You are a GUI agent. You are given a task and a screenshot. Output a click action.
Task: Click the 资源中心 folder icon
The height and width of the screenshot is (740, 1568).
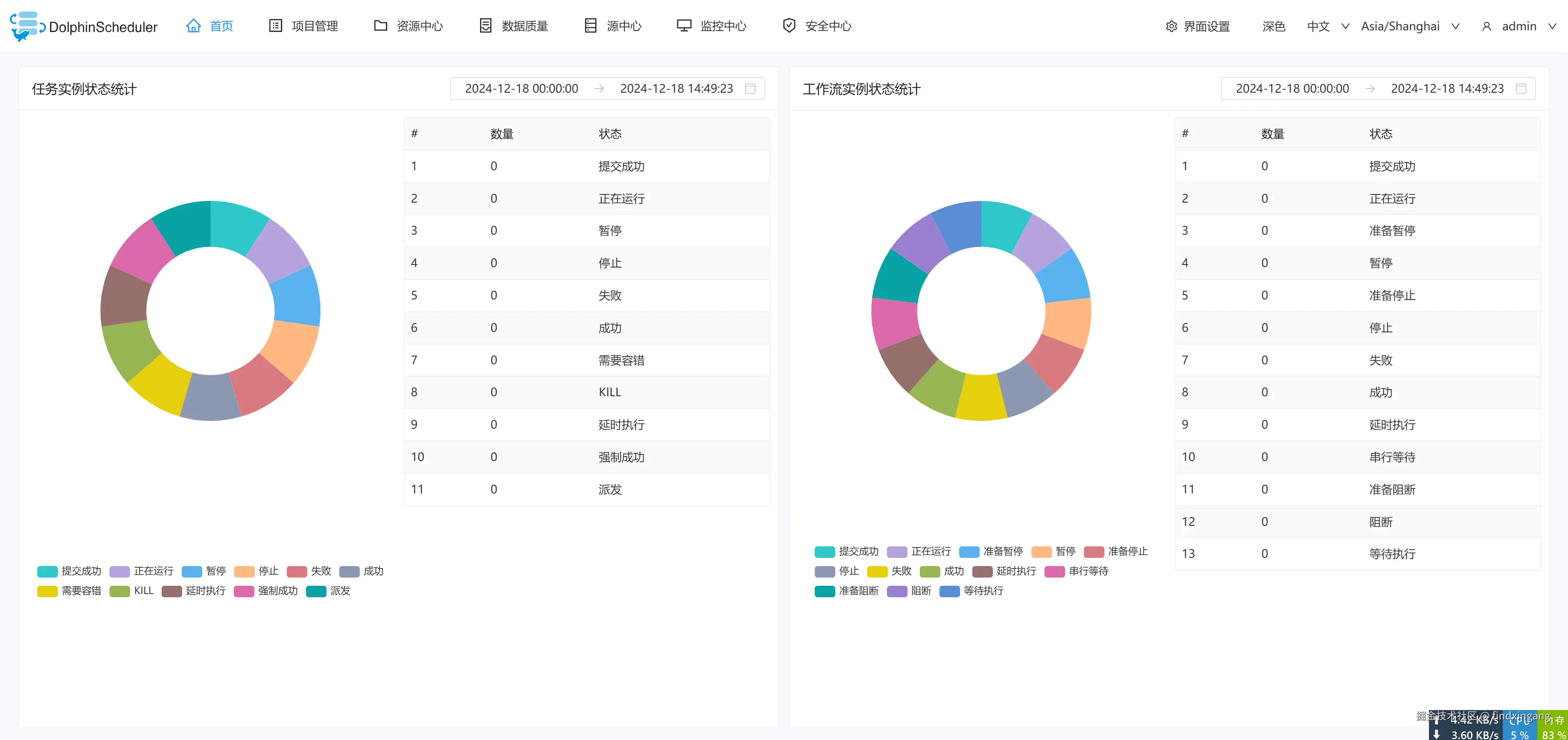380,25
